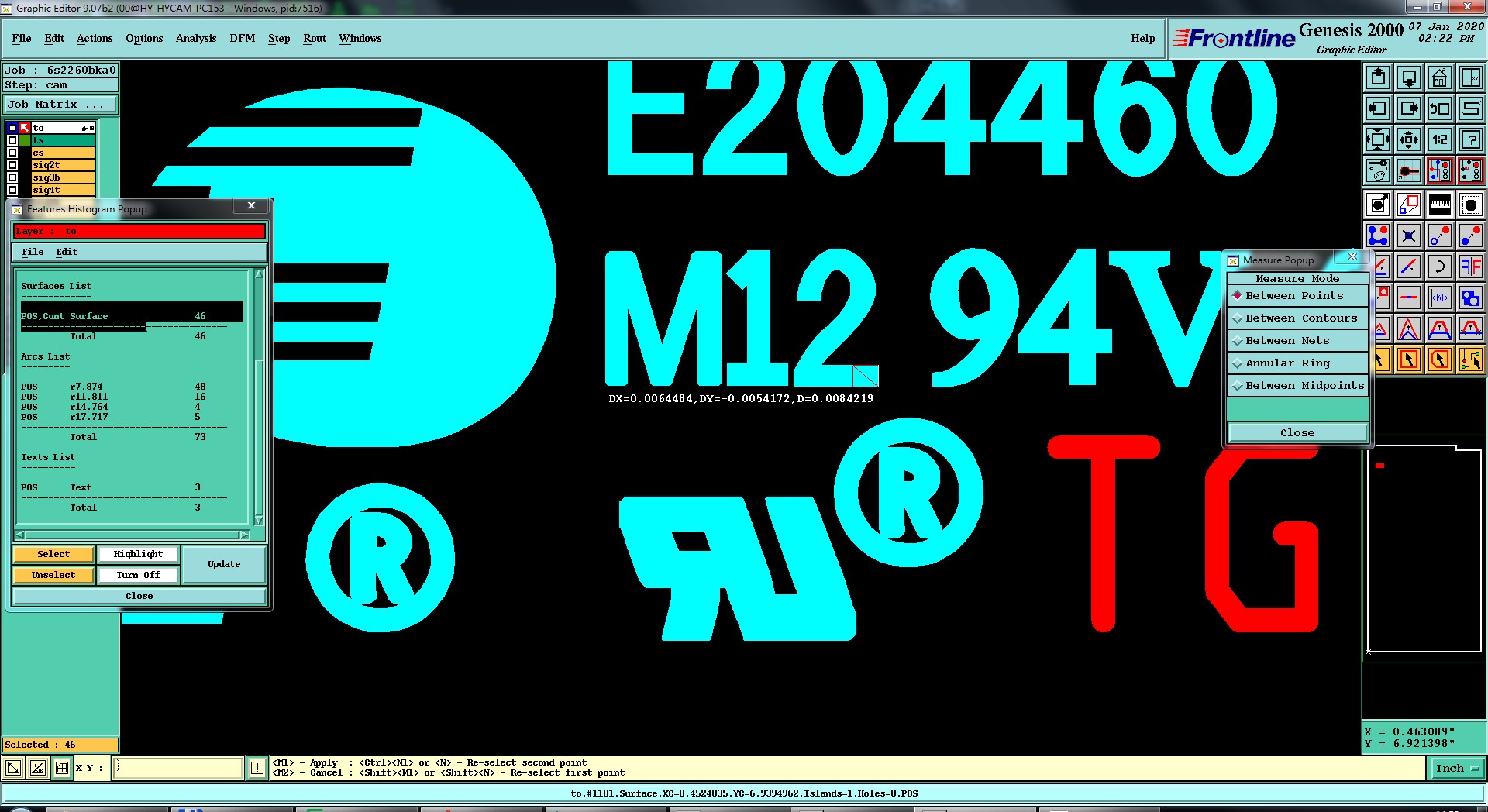Click the Turn Off button
The width and height of the screenshot is (1488, 812).
(x=138, y=575)
